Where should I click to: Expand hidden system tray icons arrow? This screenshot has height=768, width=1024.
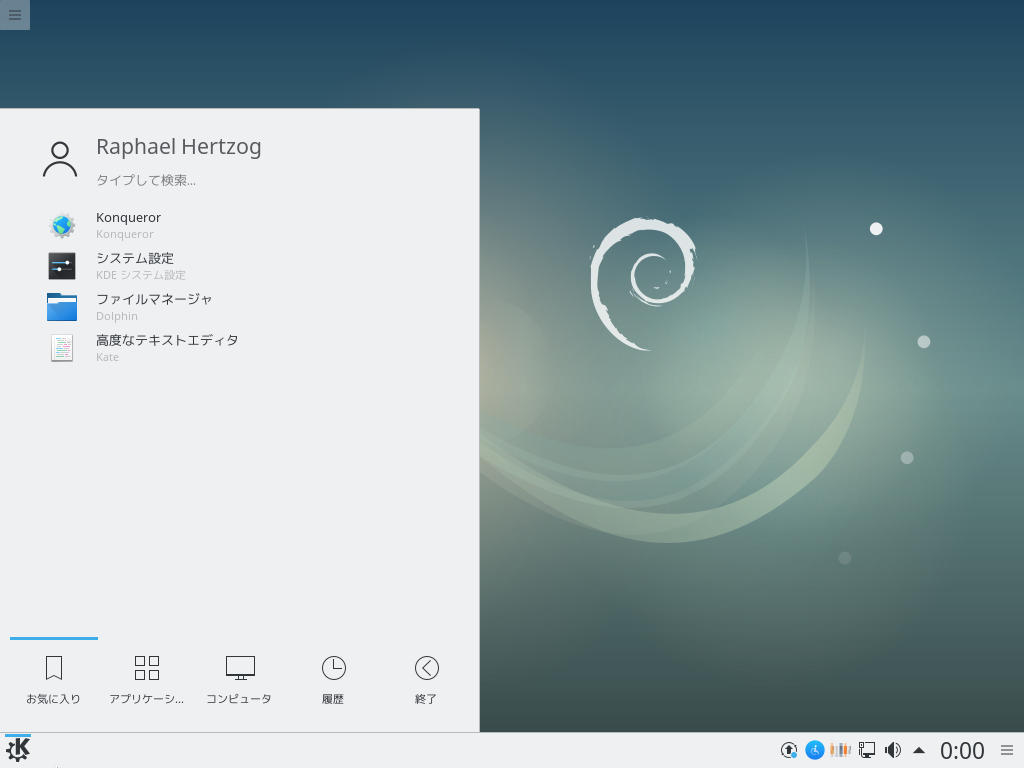click(919, 750)
